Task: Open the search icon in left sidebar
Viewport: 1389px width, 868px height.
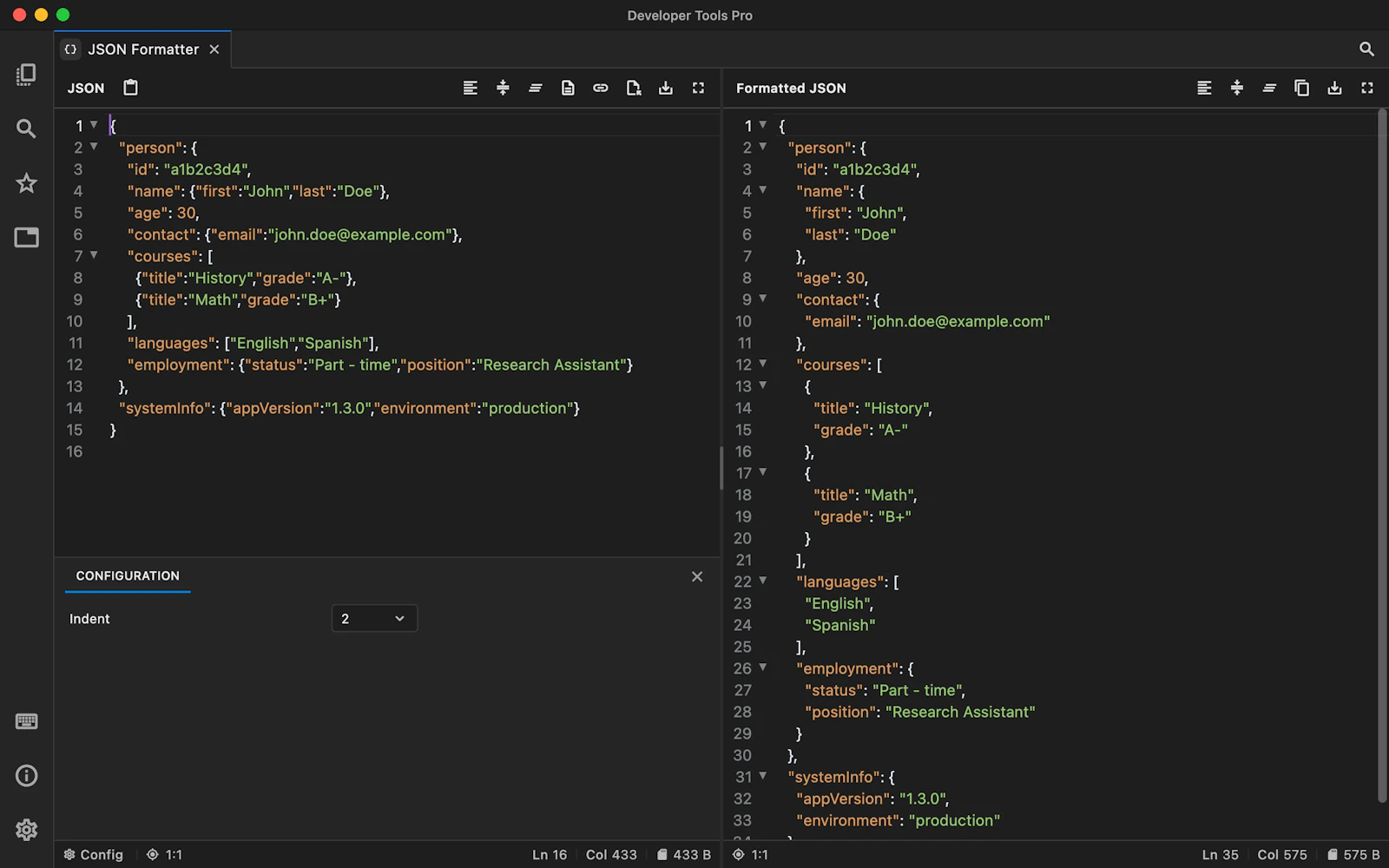Action: pos(26,128)
